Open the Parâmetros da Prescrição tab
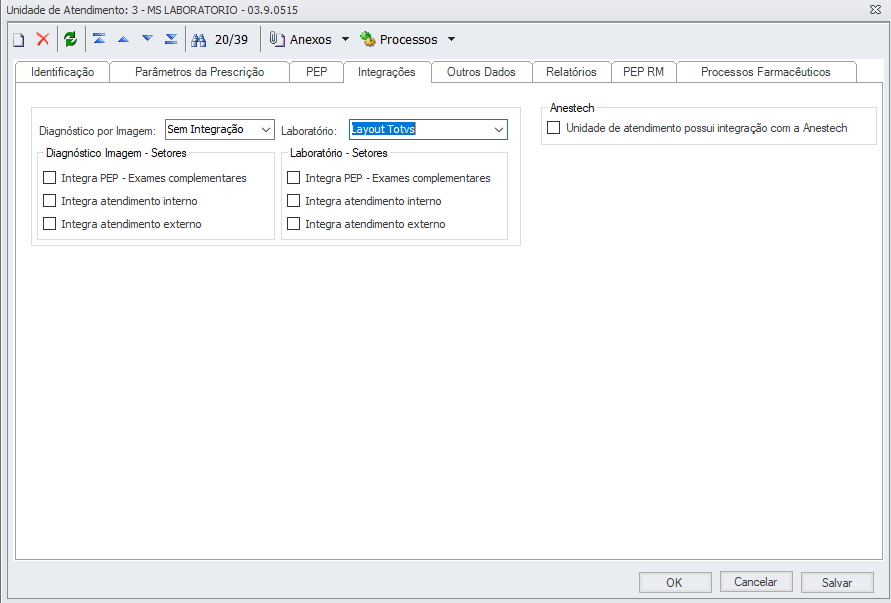The height and width of the screenshot is (603, 891). [x=199, y=72]
